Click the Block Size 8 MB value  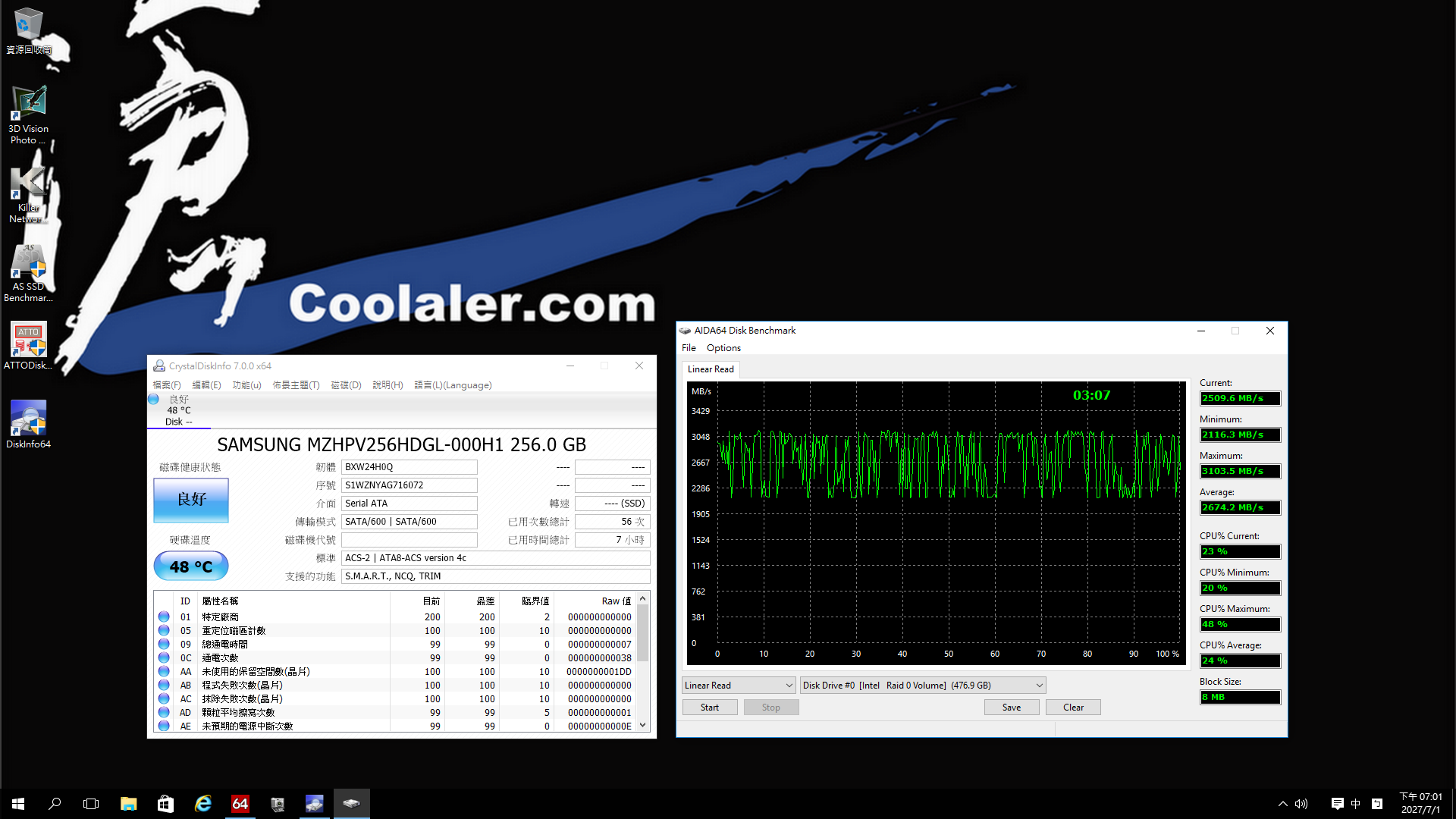click(1241, 698)
